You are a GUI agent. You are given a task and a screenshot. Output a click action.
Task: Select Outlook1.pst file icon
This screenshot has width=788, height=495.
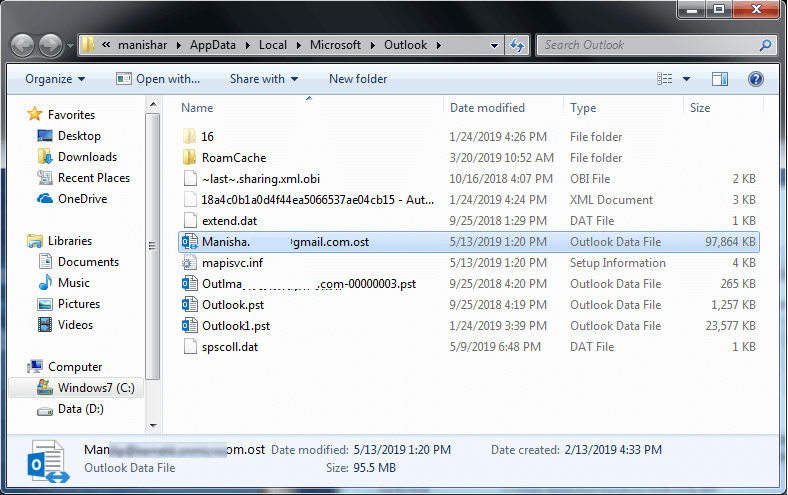[x=189, y=326]
